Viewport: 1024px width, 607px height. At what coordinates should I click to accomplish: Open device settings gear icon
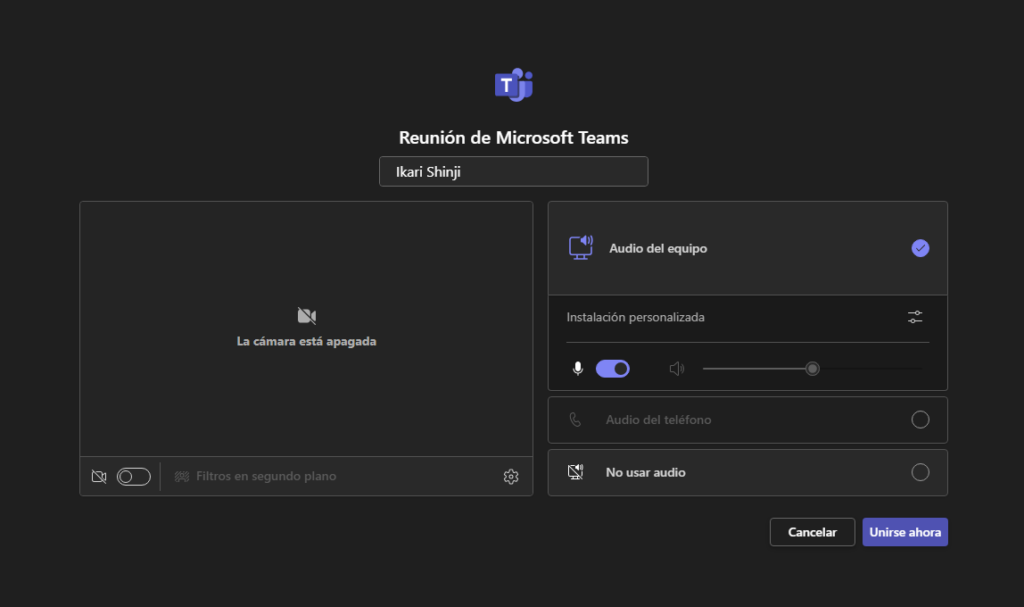[x=511, y=477]
